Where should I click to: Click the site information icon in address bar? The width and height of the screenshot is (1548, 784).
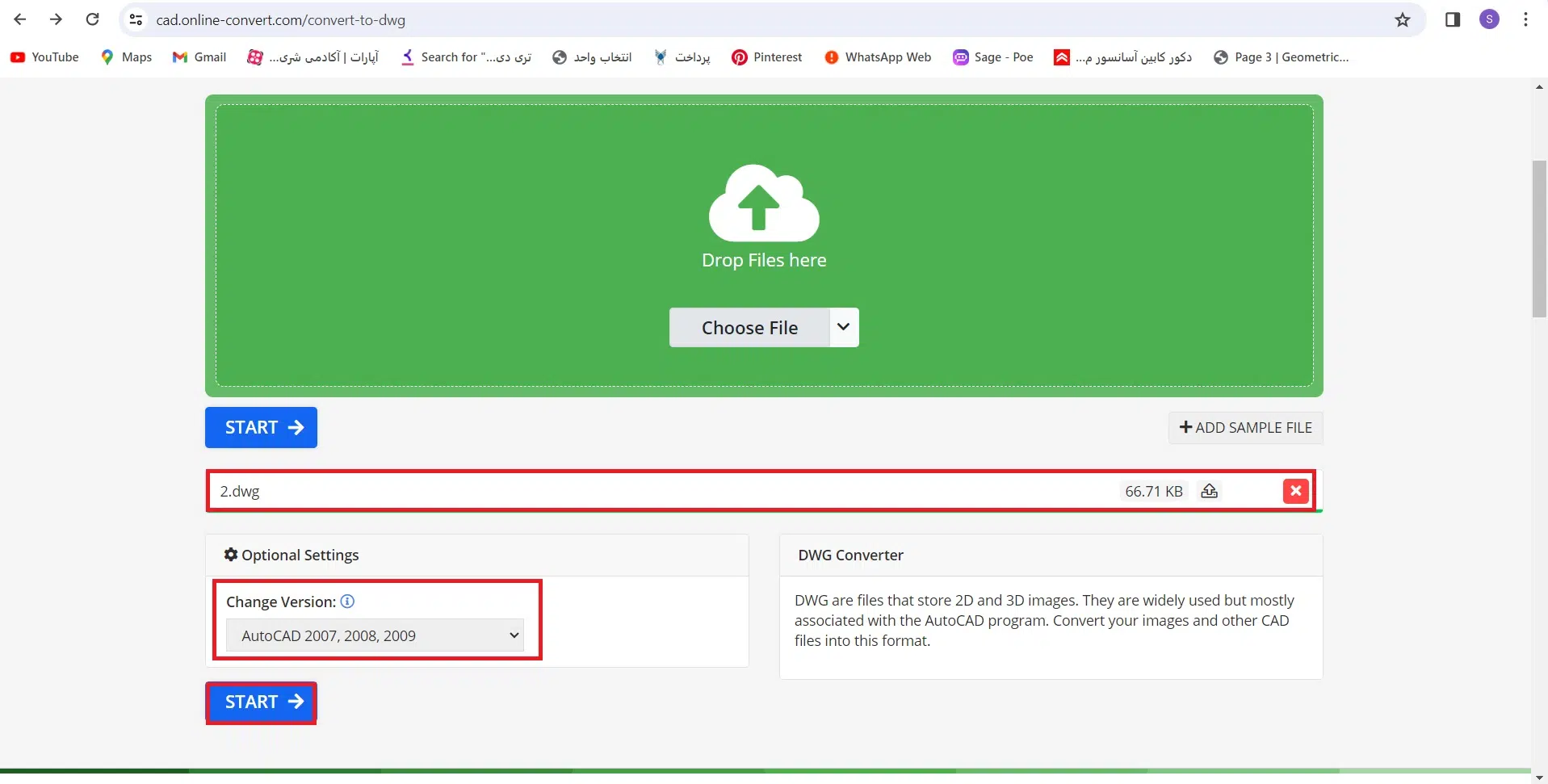[x=136, y=20]
